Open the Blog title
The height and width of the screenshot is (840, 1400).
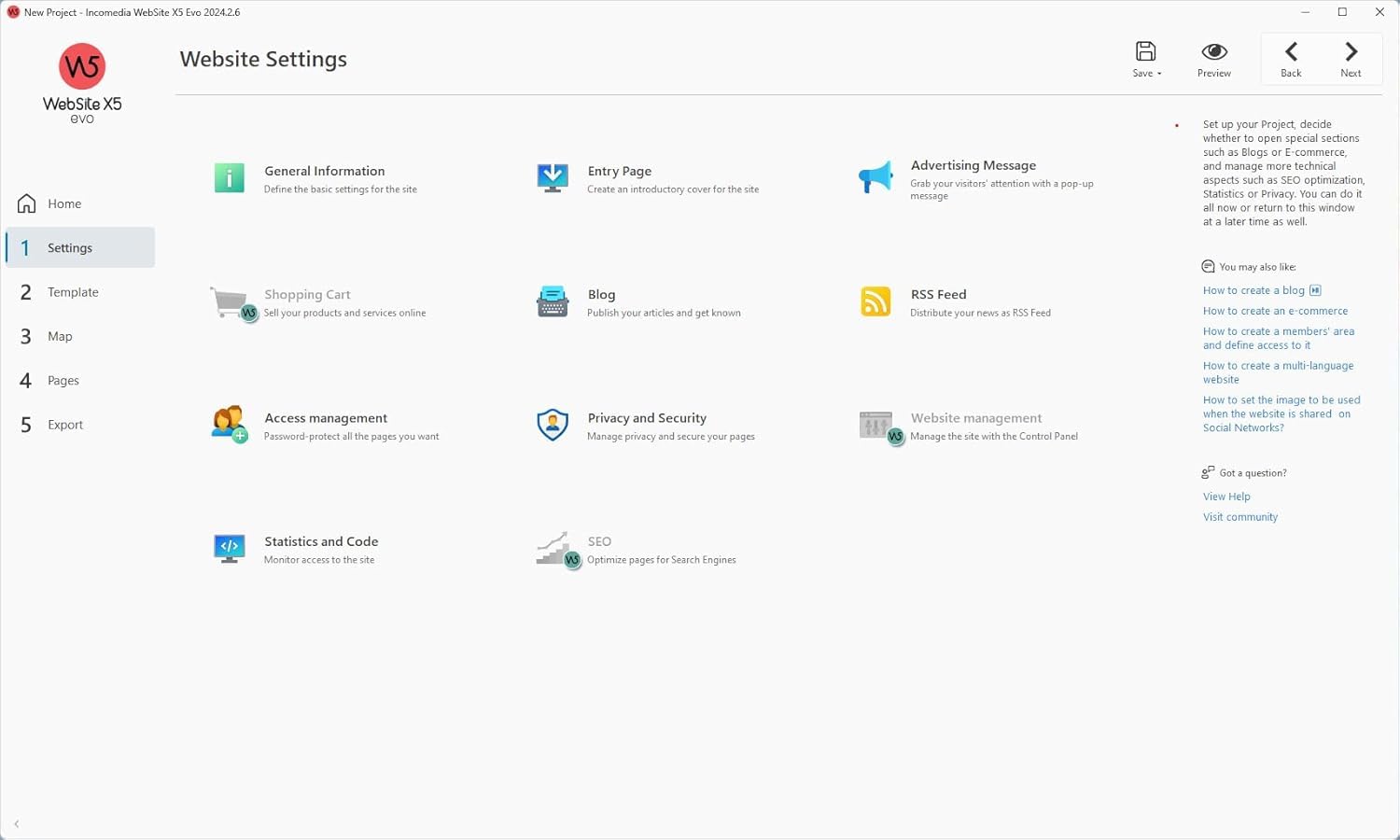(x=601, y=294)
